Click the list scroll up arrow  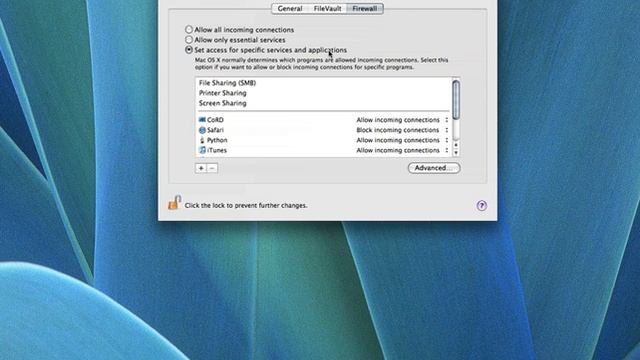point(456,145)
